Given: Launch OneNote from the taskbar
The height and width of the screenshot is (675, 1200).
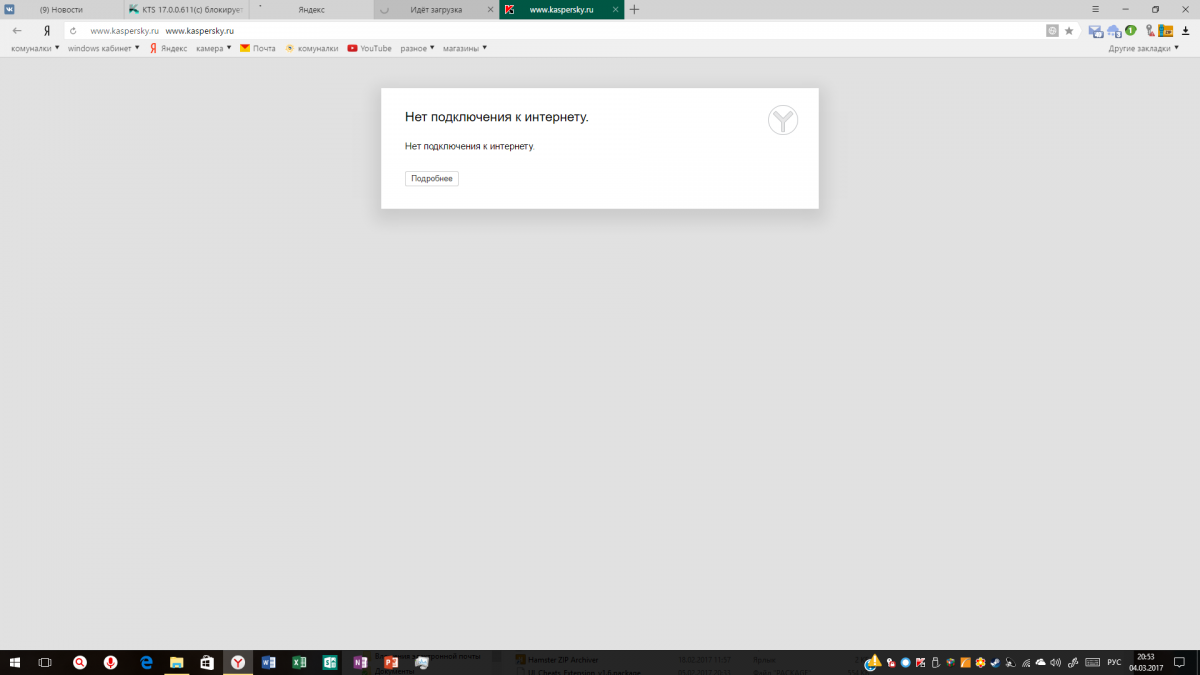Looking at the screenshot, I should 360,662.
